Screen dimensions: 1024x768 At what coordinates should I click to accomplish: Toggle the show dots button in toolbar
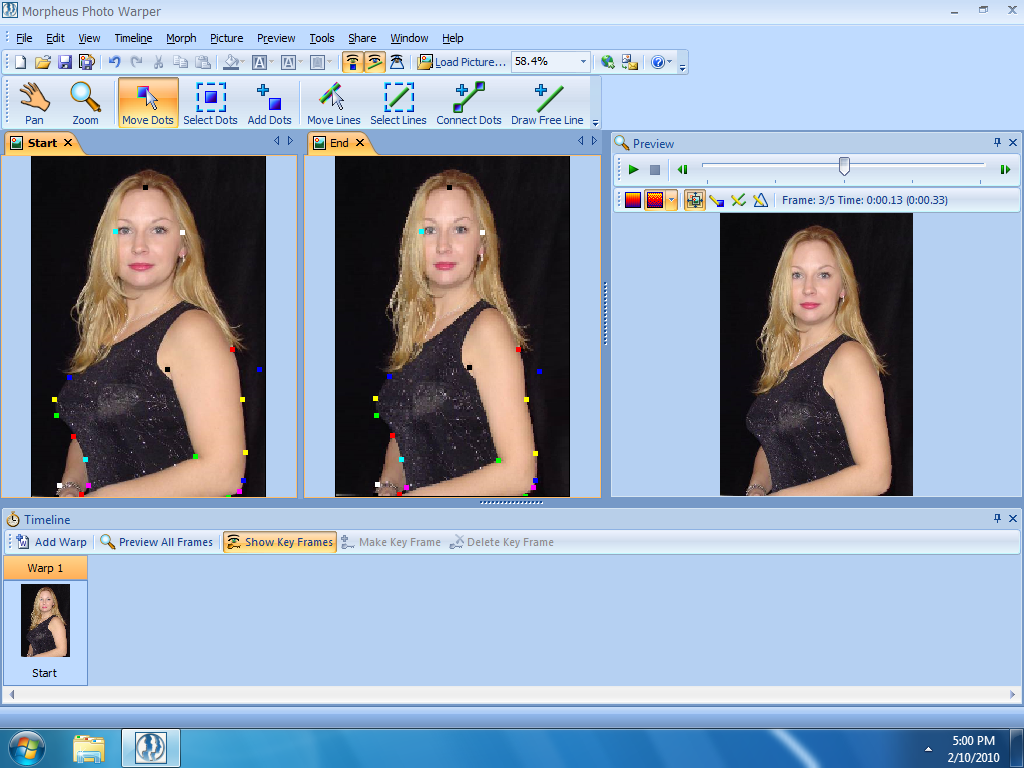(352, 62)
